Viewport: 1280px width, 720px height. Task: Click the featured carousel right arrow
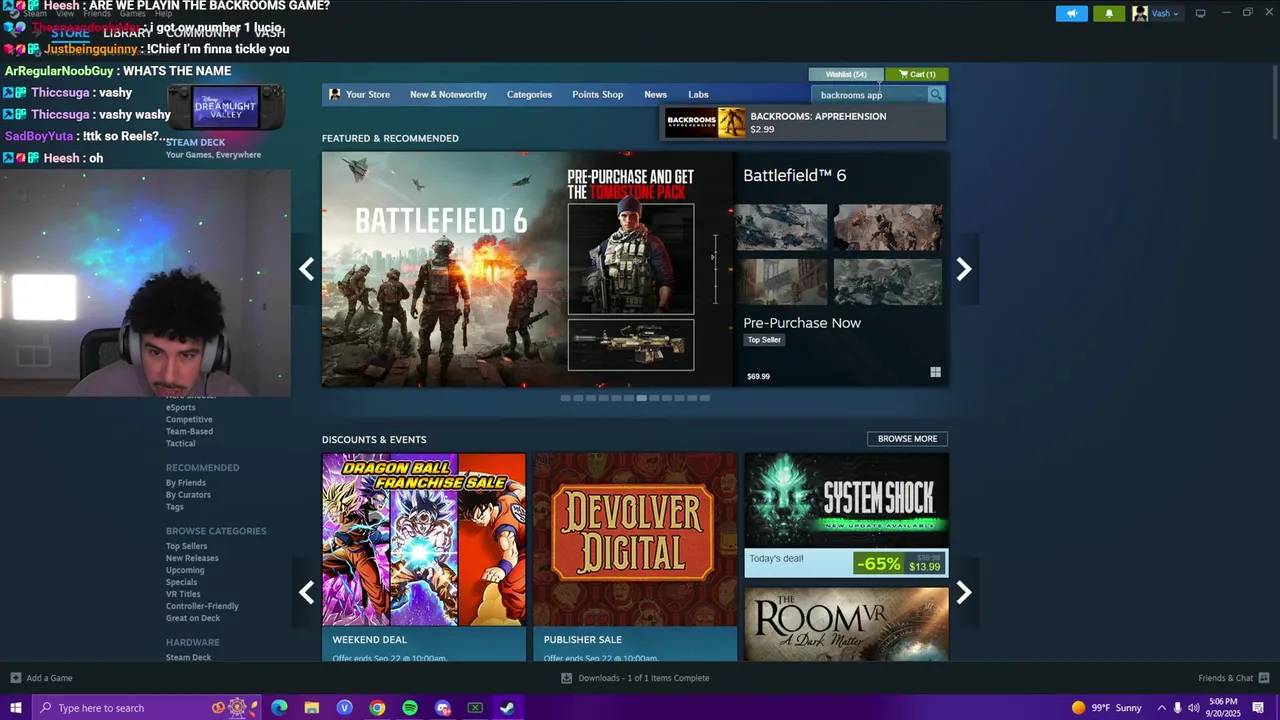point(963,269)
